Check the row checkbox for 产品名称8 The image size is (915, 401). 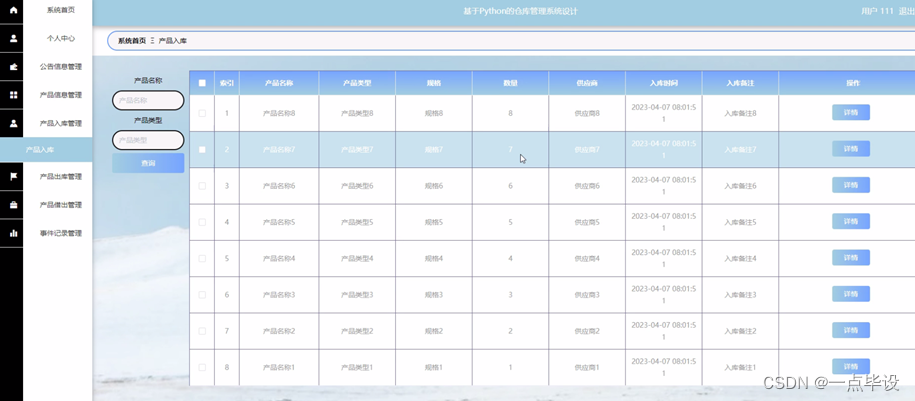(202, 113)
